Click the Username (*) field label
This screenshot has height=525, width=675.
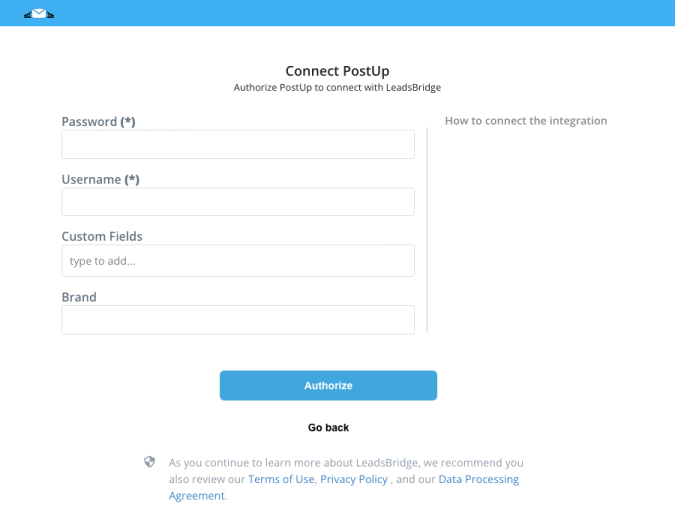(100, 179)
